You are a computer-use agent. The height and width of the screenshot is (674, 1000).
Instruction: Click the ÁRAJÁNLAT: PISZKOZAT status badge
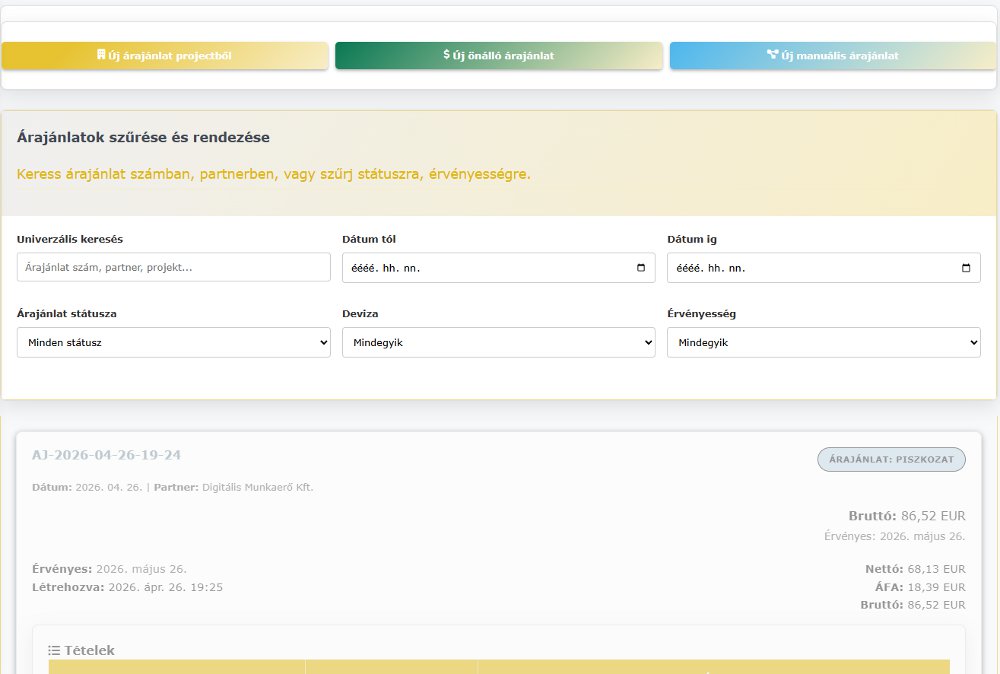[891, 460]
